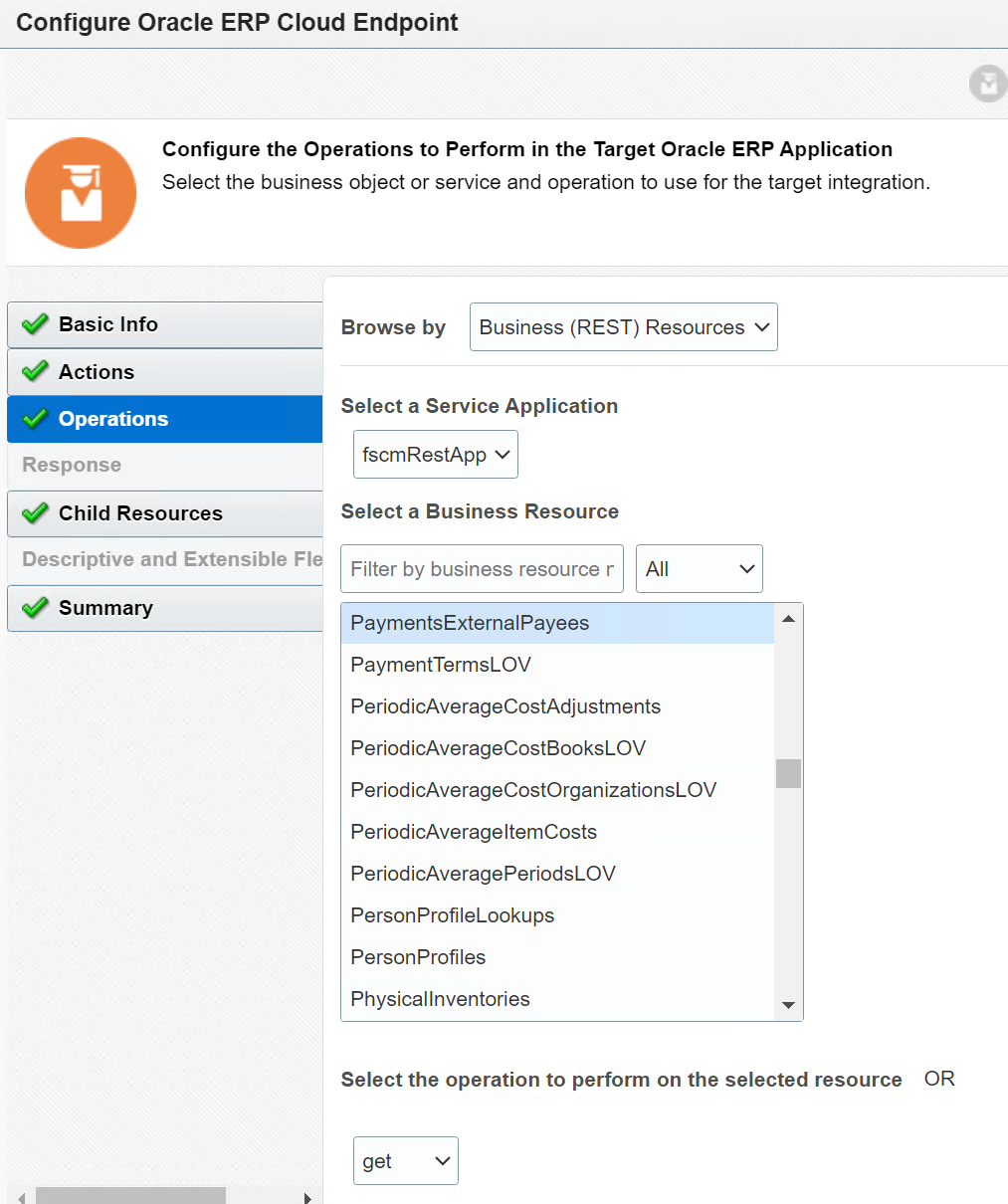Image resolution: width=1008 pixels, height=1204 pixels.
Task: Click green checkmark beside Child Resources
Action: pos(35,513)
